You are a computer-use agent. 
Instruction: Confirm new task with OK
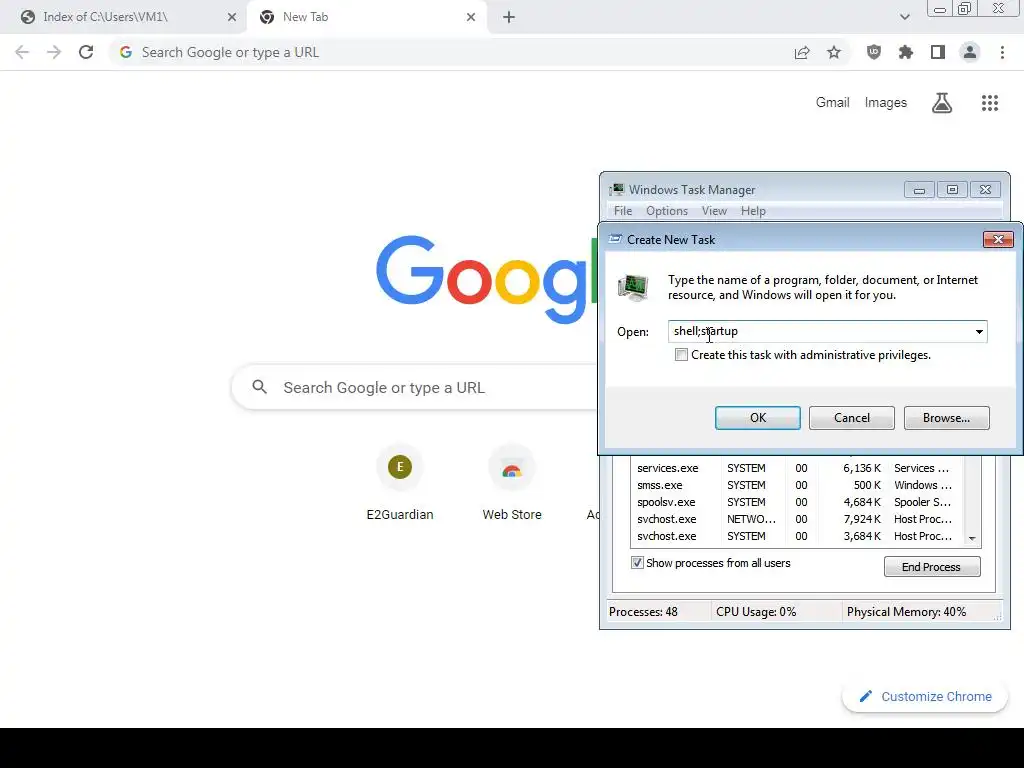(x=758, y=418)
